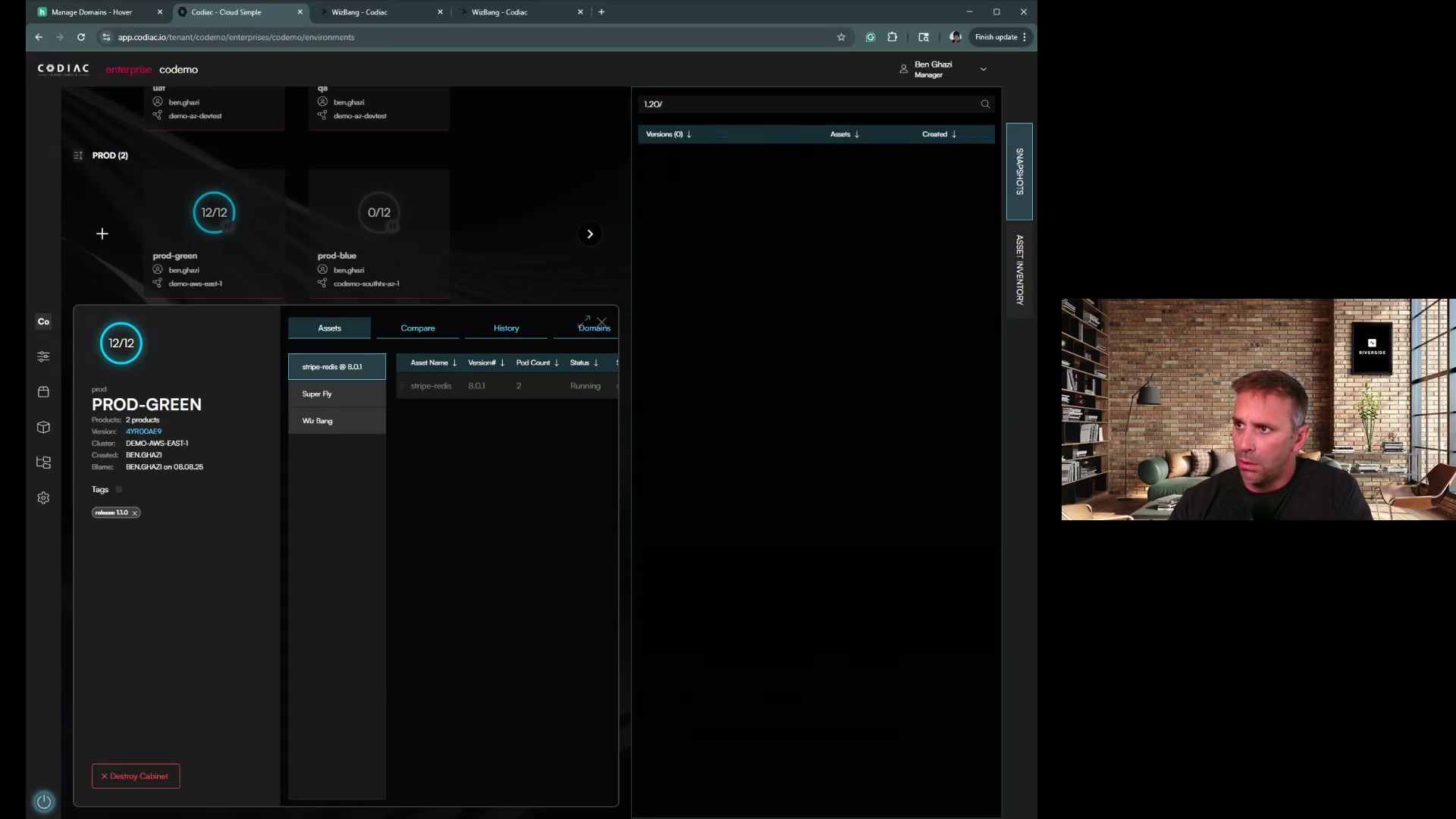Open the sliders settings icon in left sidebar
Image resolution: width=1456 pixels, height=819 pixels.
click(43, 356)
